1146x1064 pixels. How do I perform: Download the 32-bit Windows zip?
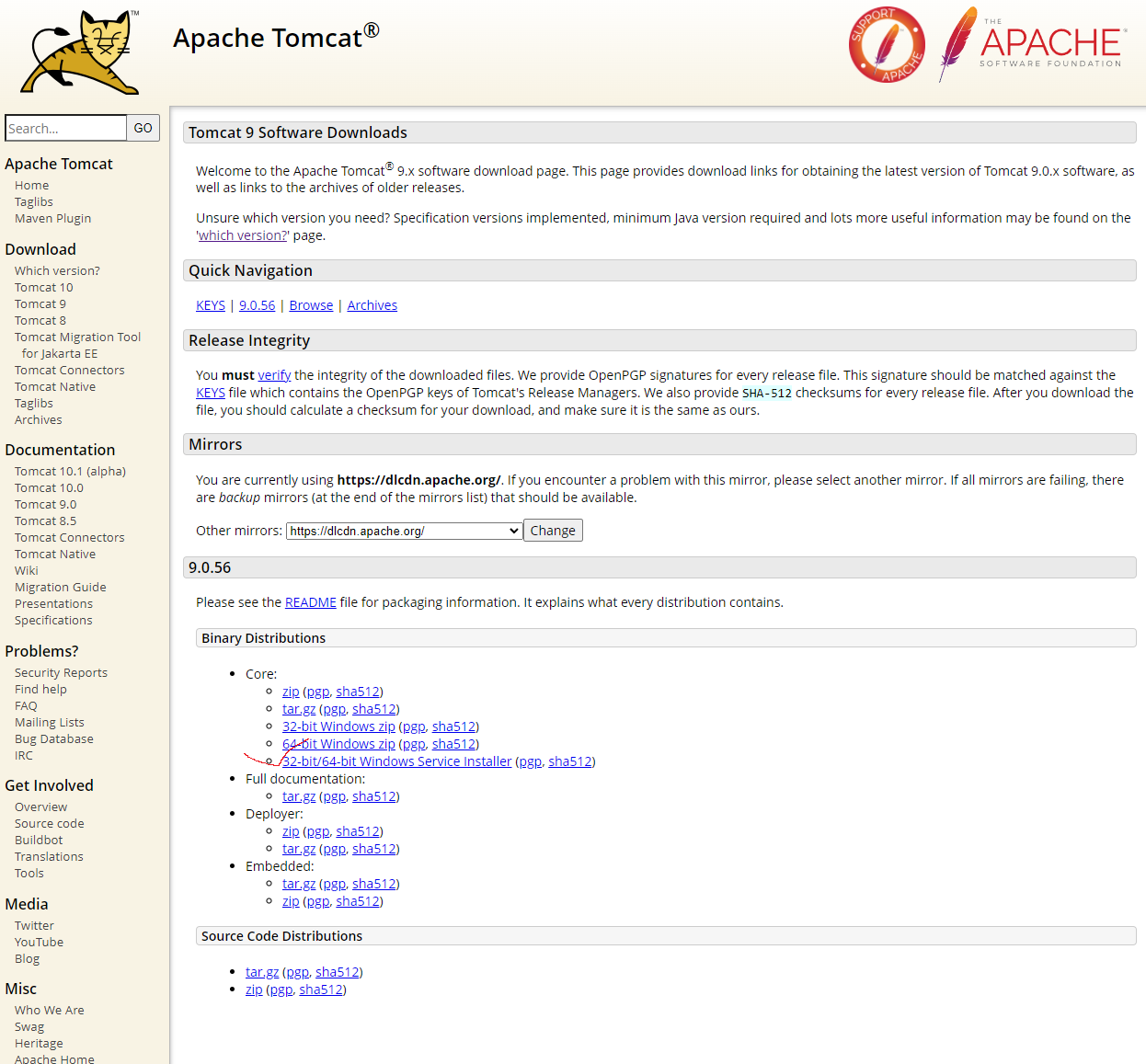338,726
